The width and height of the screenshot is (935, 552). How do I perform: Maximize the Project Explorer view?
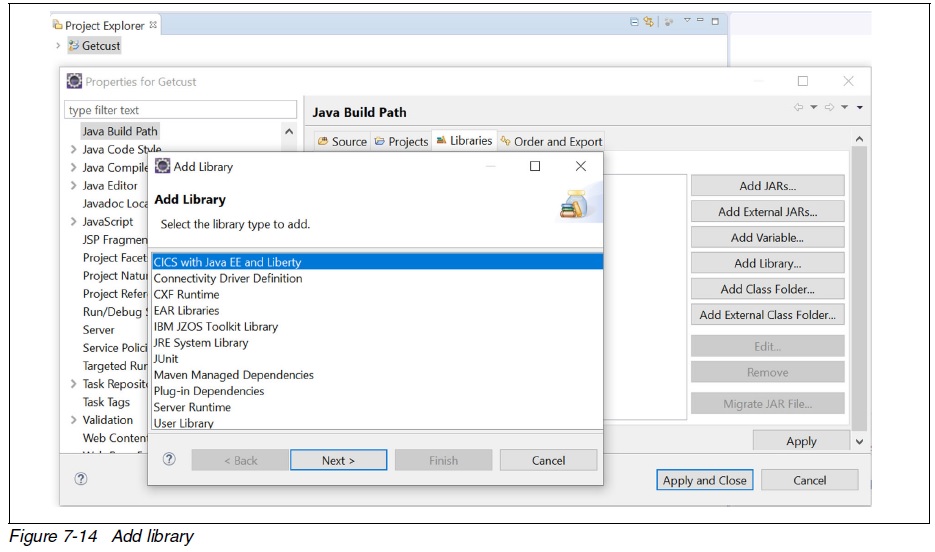point(714,22)
